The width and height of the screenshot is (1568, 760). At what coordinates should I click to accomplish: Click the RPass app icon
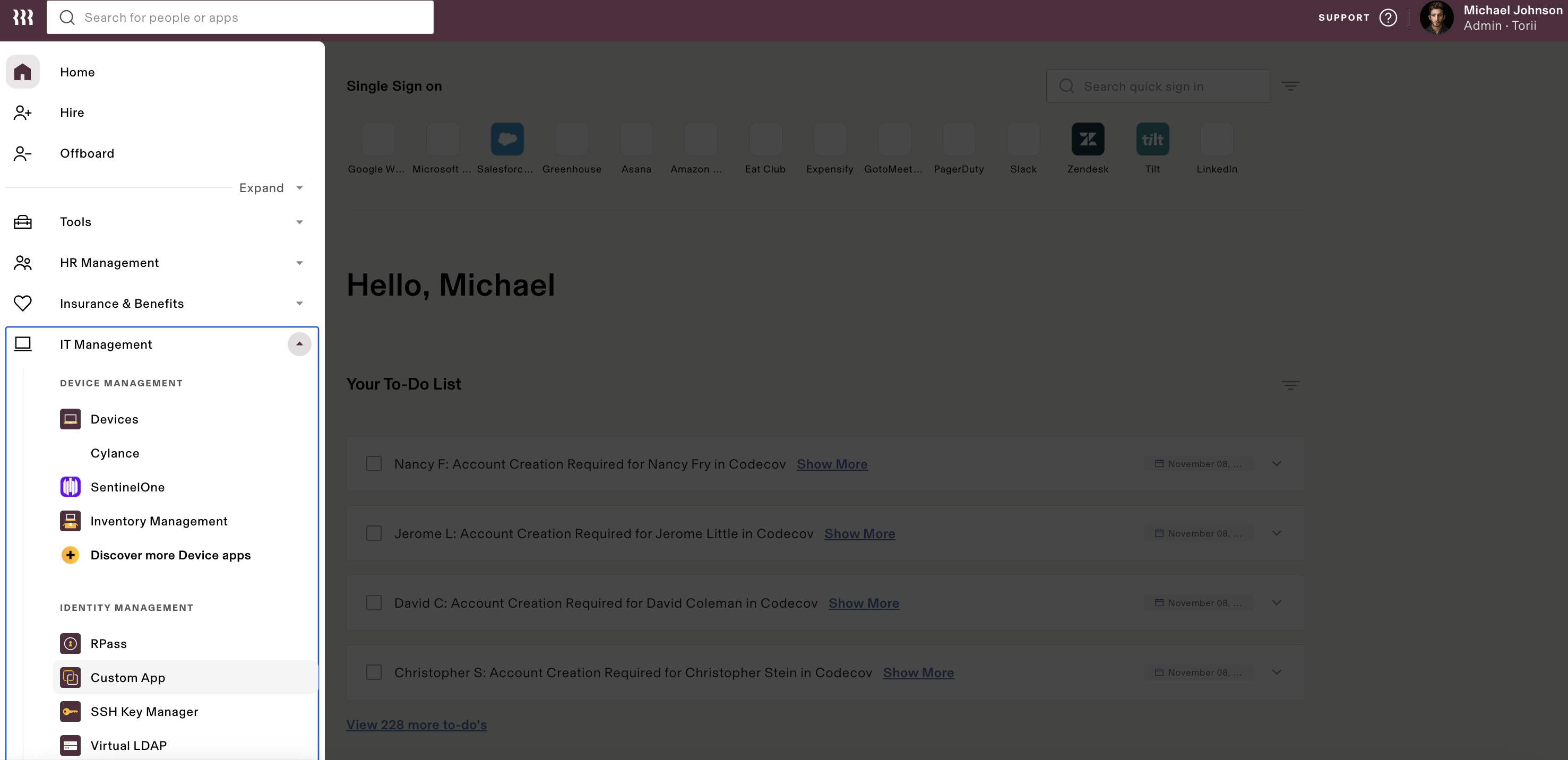(x=70, y=644)
